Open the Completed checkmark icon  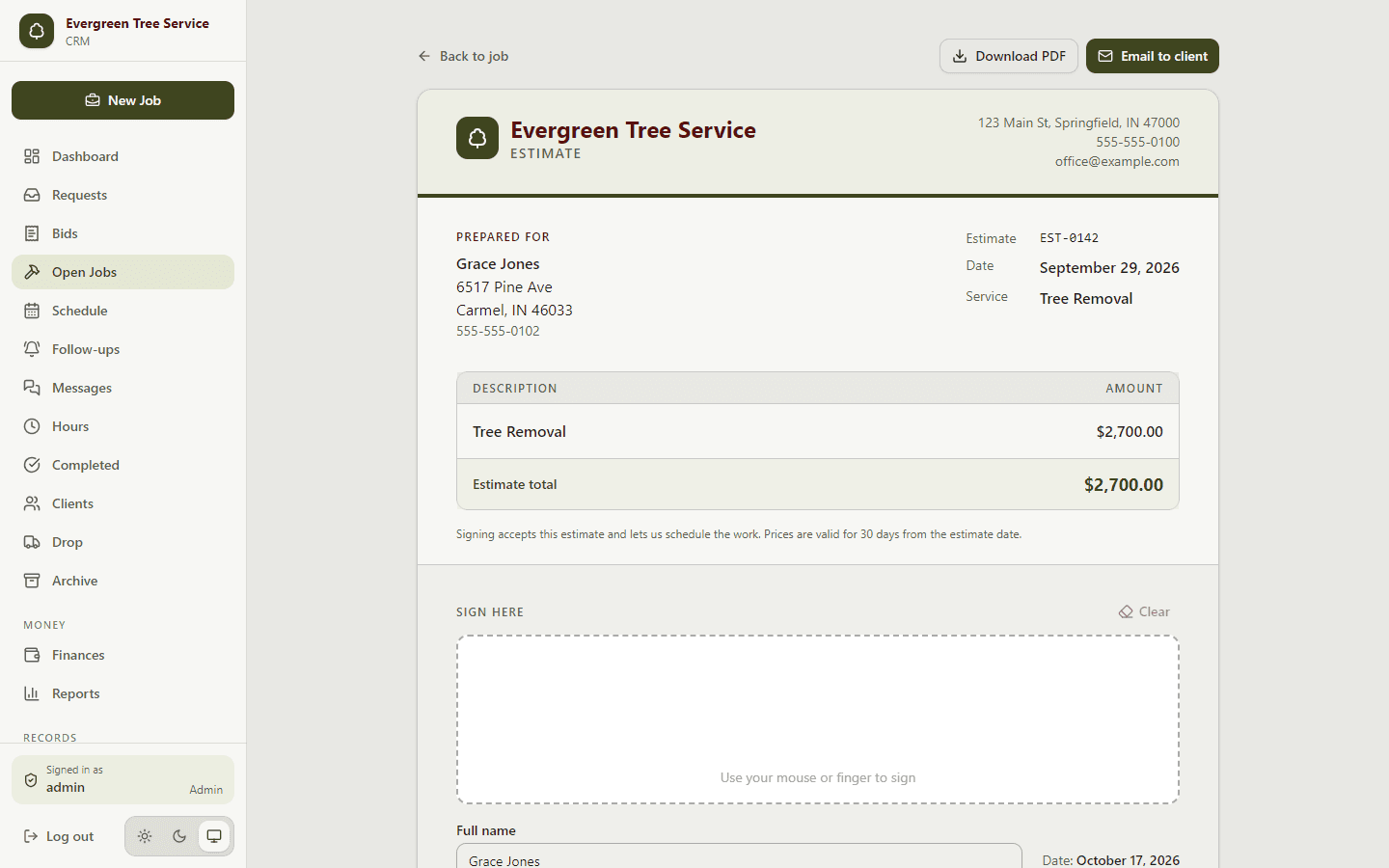click(x=32, y=465)
